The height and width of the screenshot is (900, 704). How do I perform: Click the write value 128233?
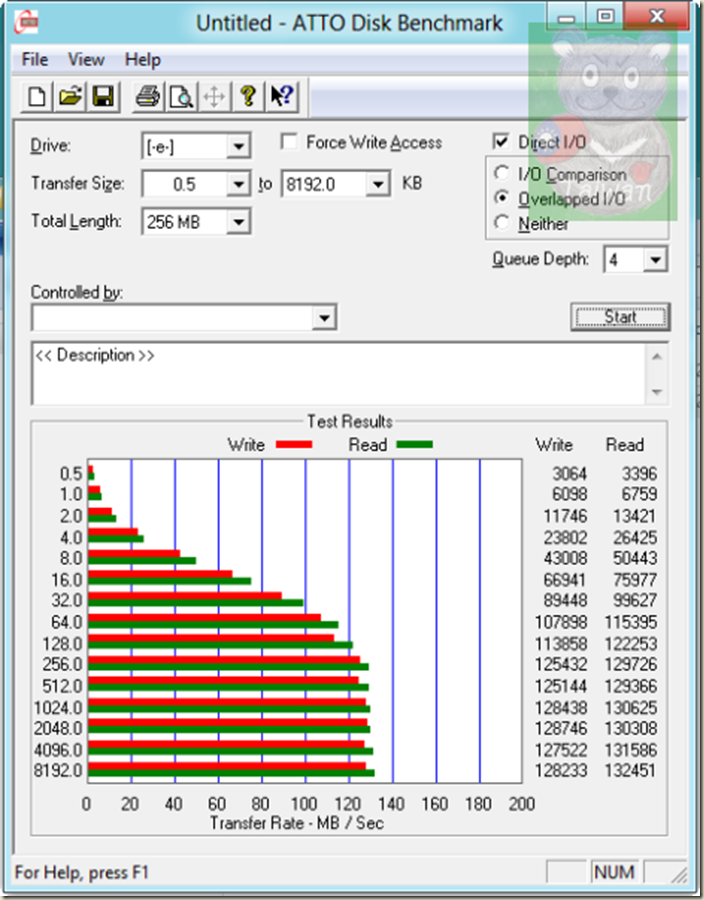561,770
